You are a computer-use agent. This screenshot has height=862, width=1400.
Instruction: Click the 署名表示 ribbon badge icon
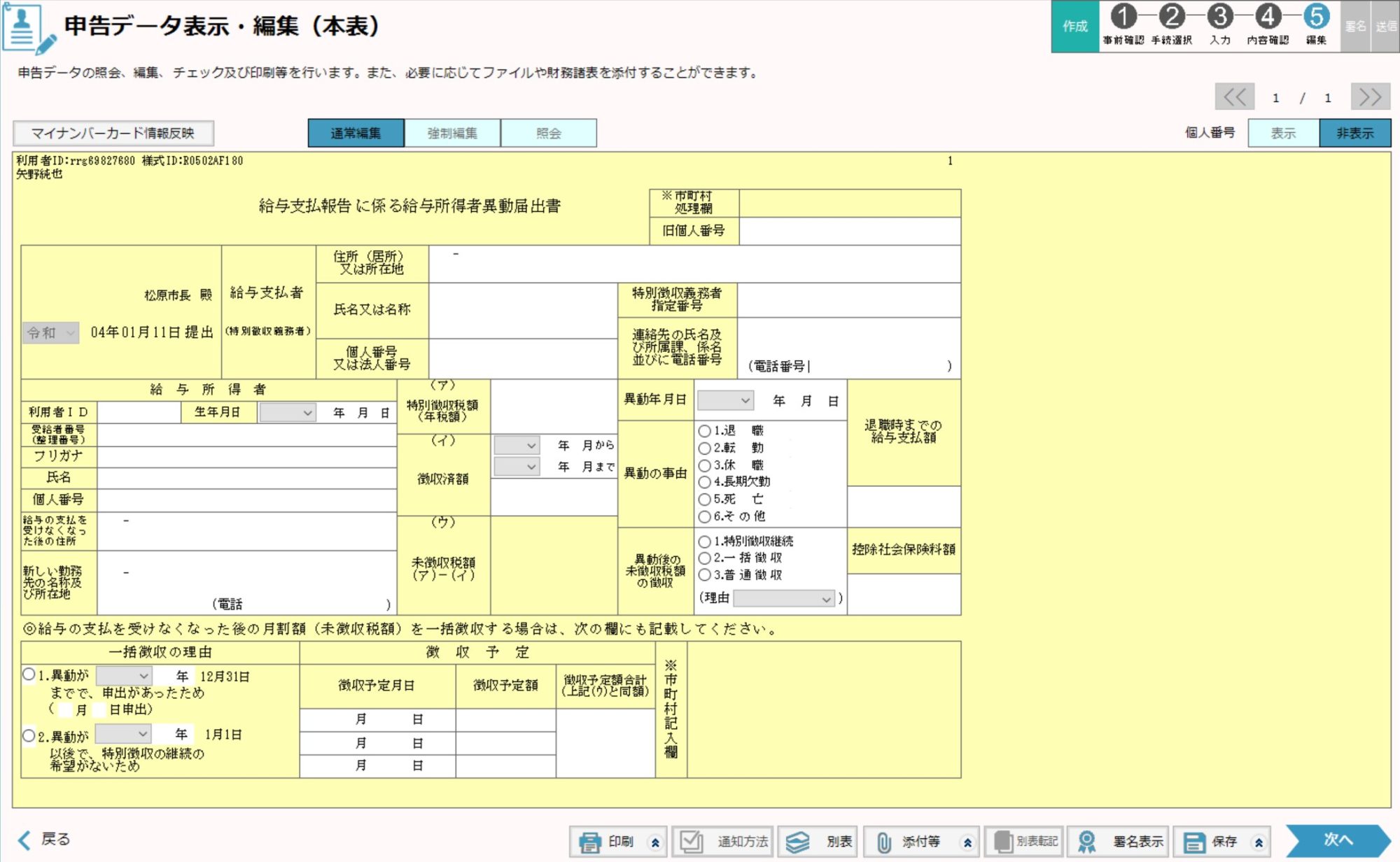pyautogui.click(x=1087, y=842)
